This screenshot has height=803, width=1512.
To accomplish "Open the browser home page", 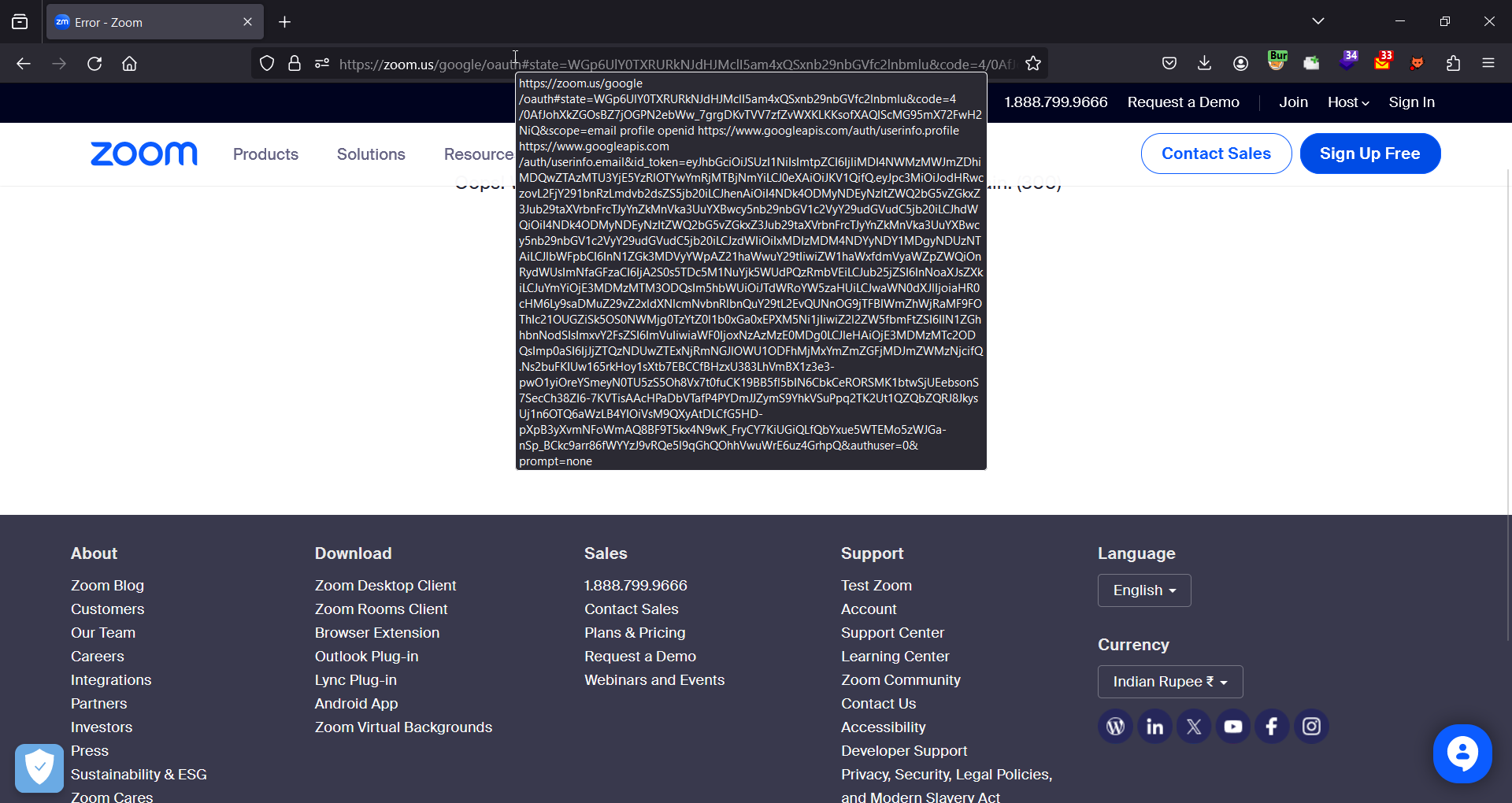I will coord(129,64).
